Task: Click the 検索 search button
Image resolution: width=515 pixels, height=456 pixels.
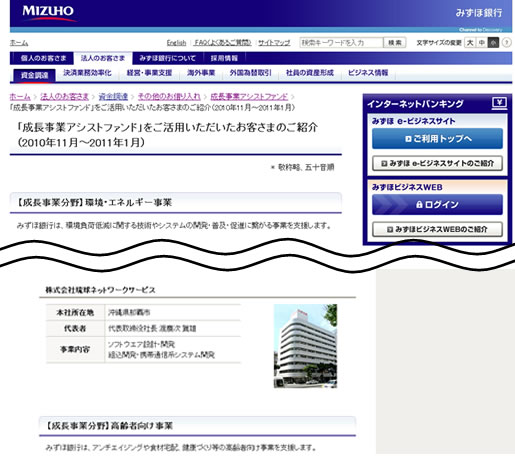Action: (395, 43)
